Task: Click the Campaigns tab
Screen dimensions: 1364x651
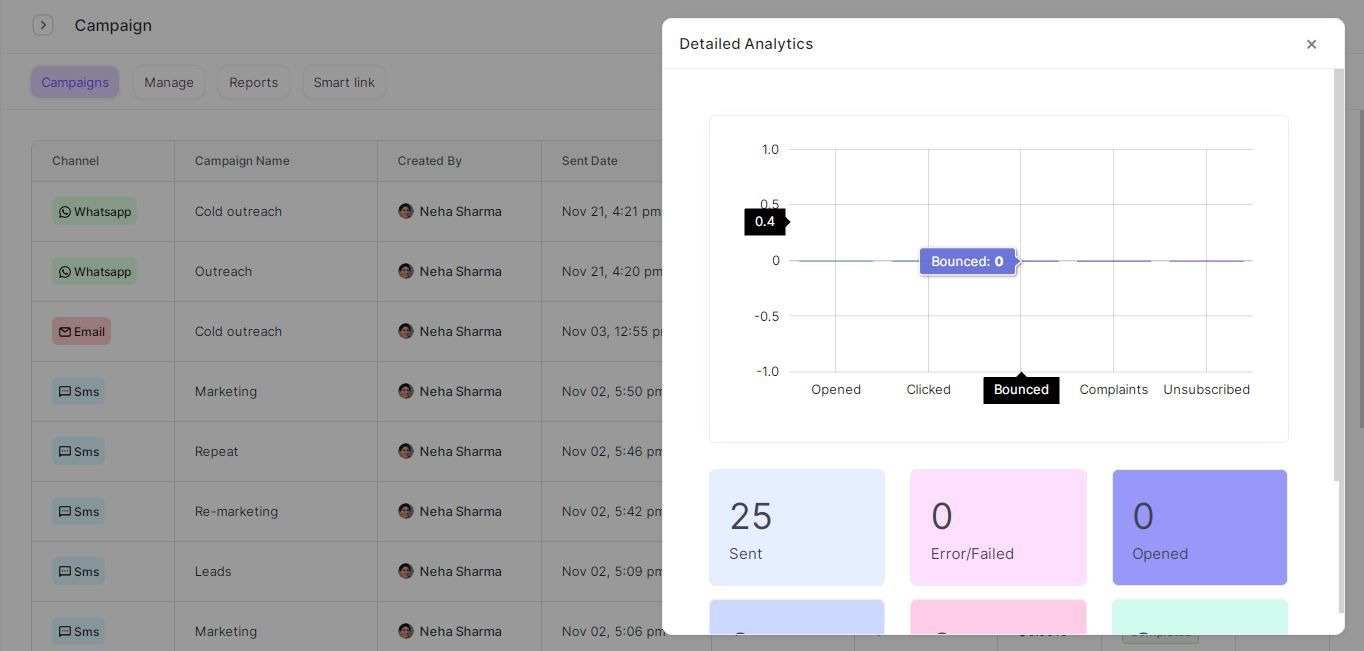Action: [x=74, y=82]
